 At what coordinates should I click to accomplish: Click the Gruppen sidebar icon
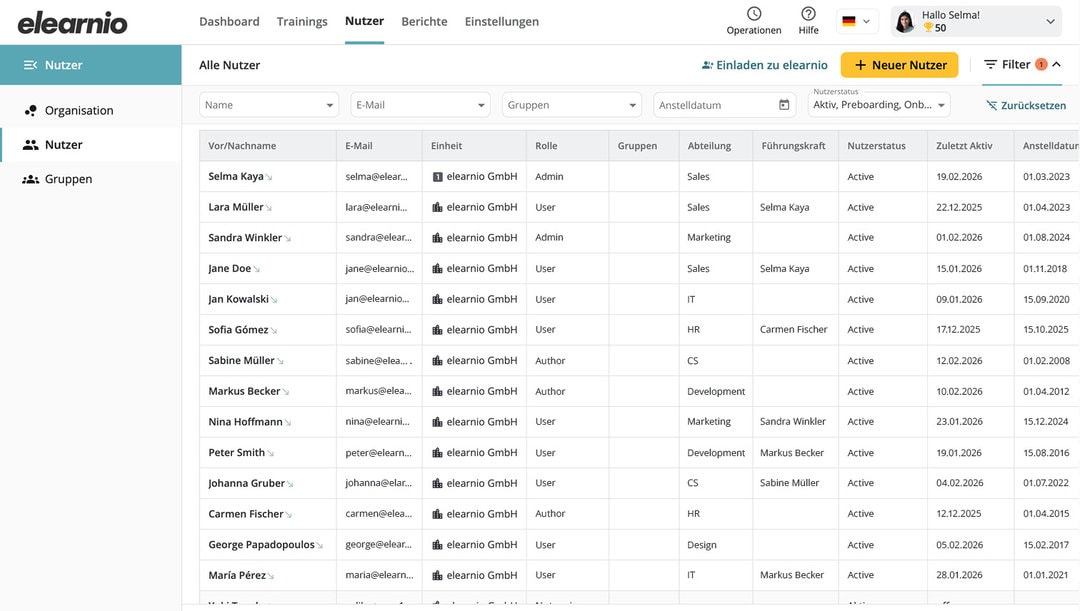click(30, 179)
